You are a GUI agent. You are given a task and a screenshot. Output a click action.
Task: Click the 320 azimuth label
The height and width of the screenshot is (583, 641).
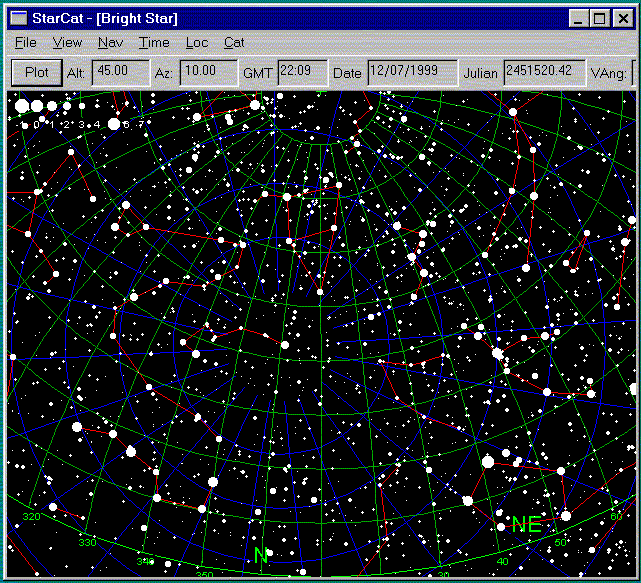tap(31, 516)
